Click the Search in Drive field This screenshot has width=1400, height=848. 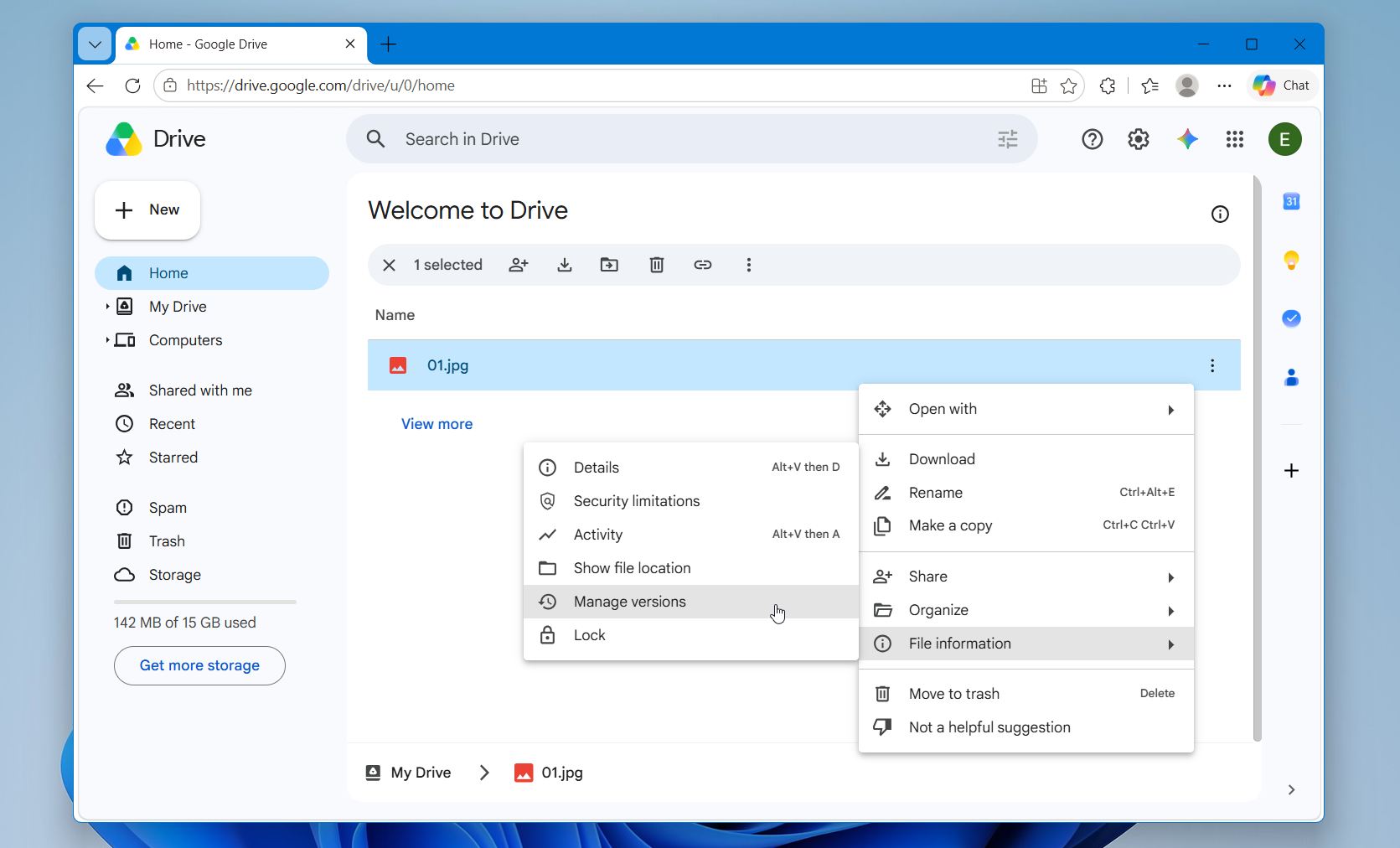pos(692,139)
